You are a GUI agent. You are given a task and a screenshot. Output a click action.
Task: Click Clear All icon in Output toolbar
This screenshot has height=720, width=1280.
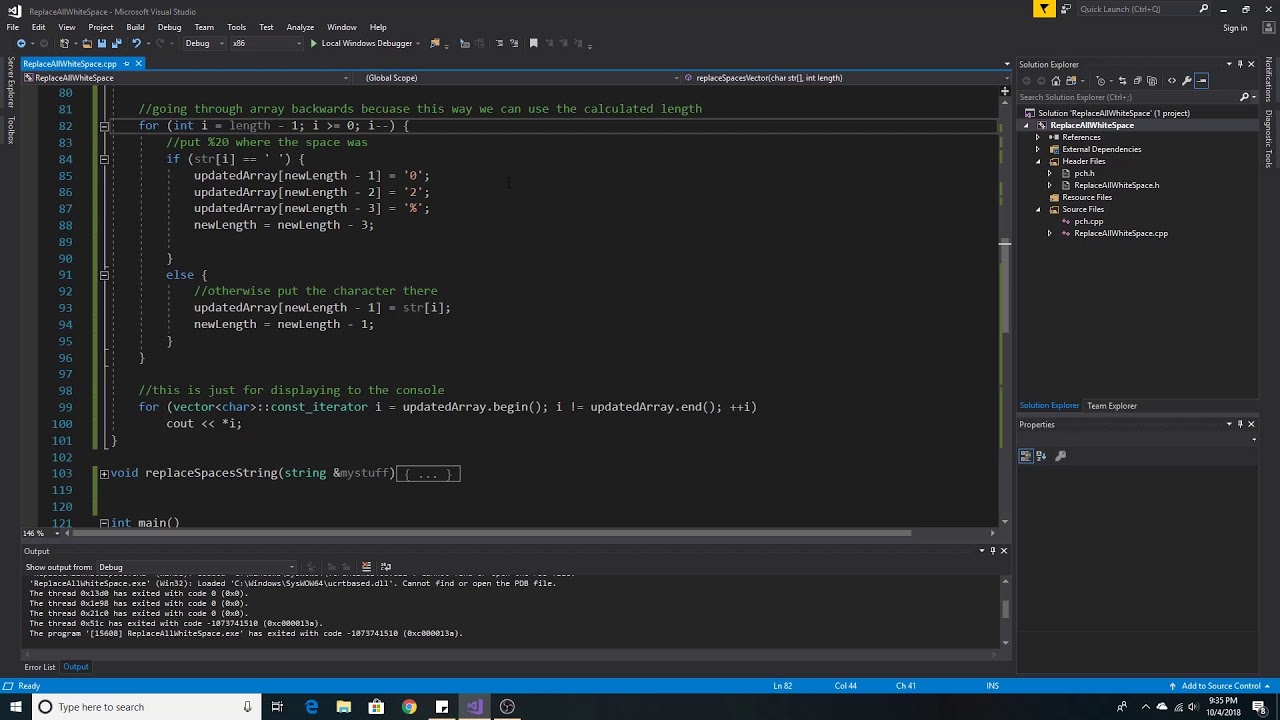[366, 567]
